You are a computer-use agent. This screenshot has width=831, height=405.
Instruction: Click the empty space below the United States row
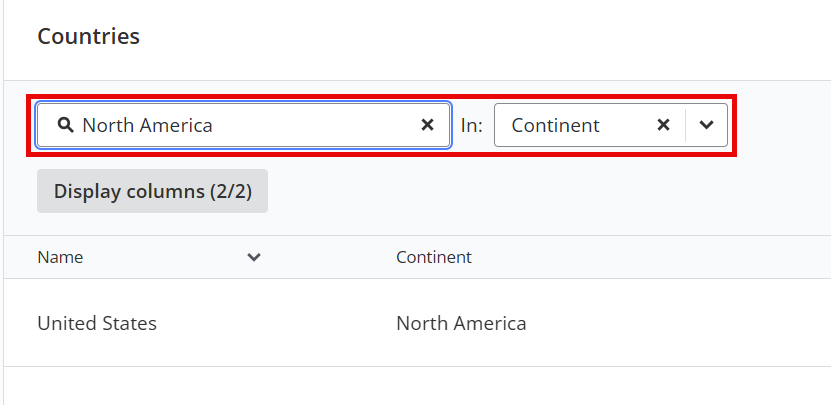click(x=417, y=386)
